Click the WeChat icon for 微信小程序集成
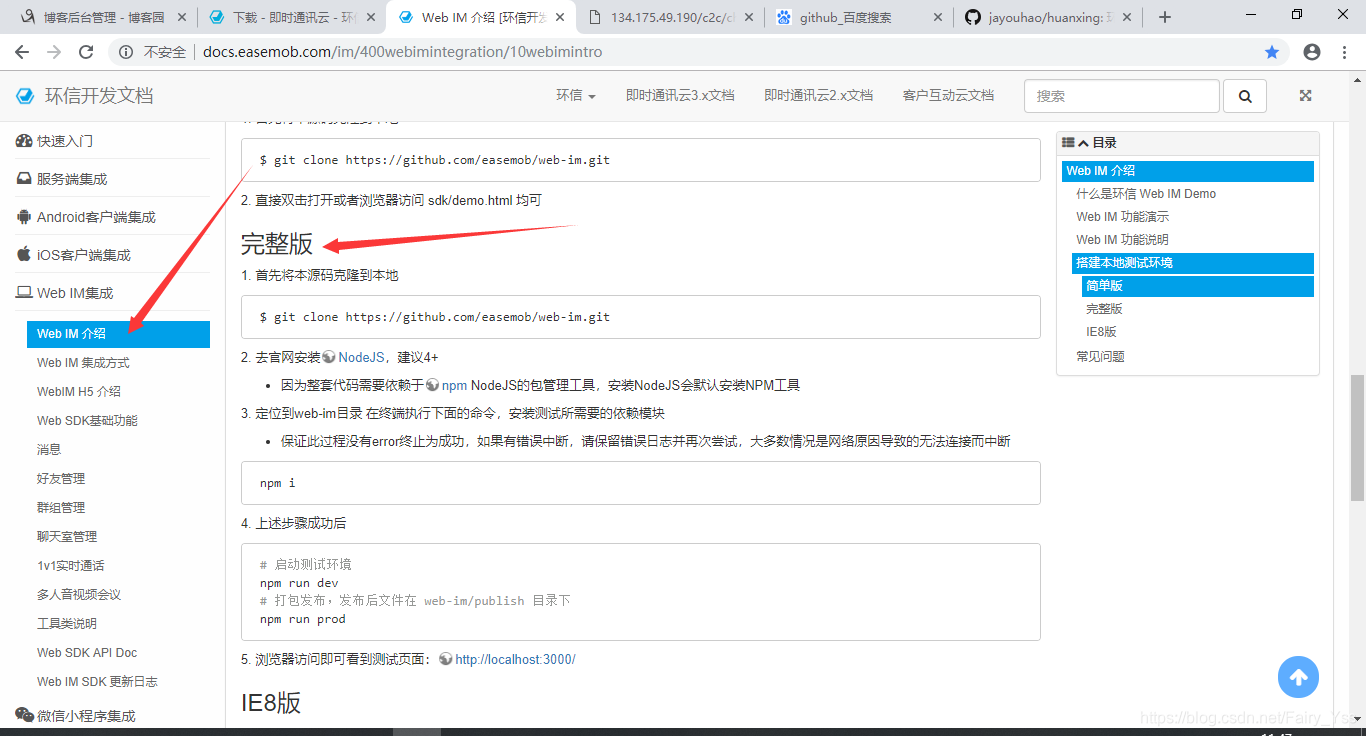The height and width of the screenshot is (736, 1366). click(24, 714)
